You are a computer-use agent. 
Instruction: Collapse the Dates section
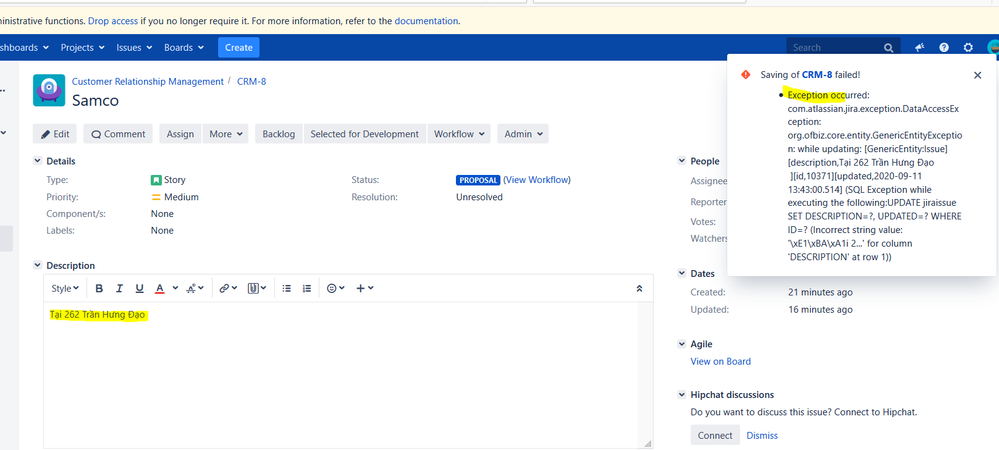coord(682,273)
